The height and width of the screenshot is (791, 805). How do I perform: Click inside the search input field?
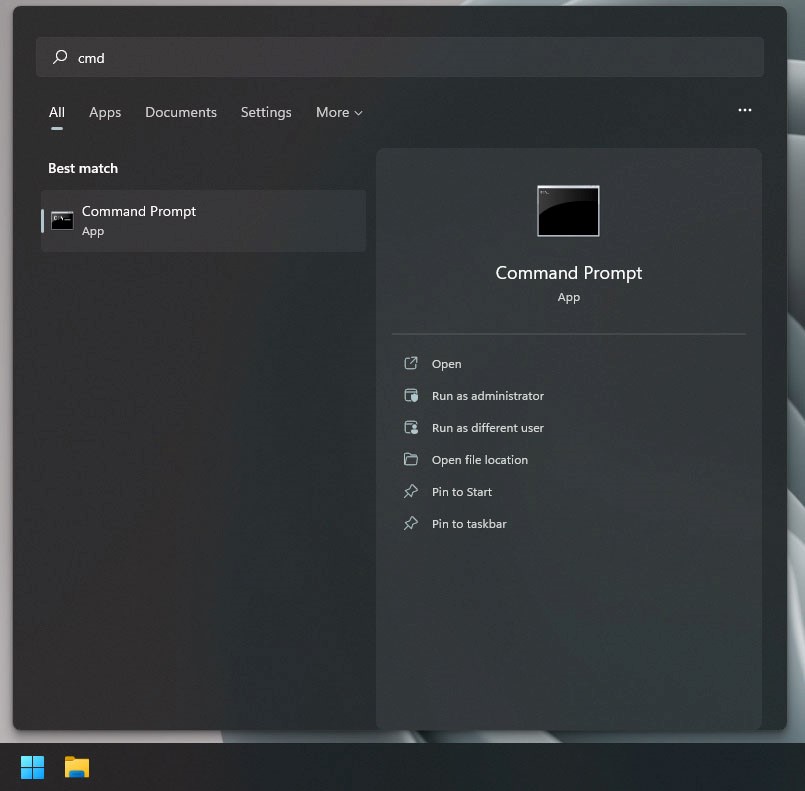click(x=400, y=57)
